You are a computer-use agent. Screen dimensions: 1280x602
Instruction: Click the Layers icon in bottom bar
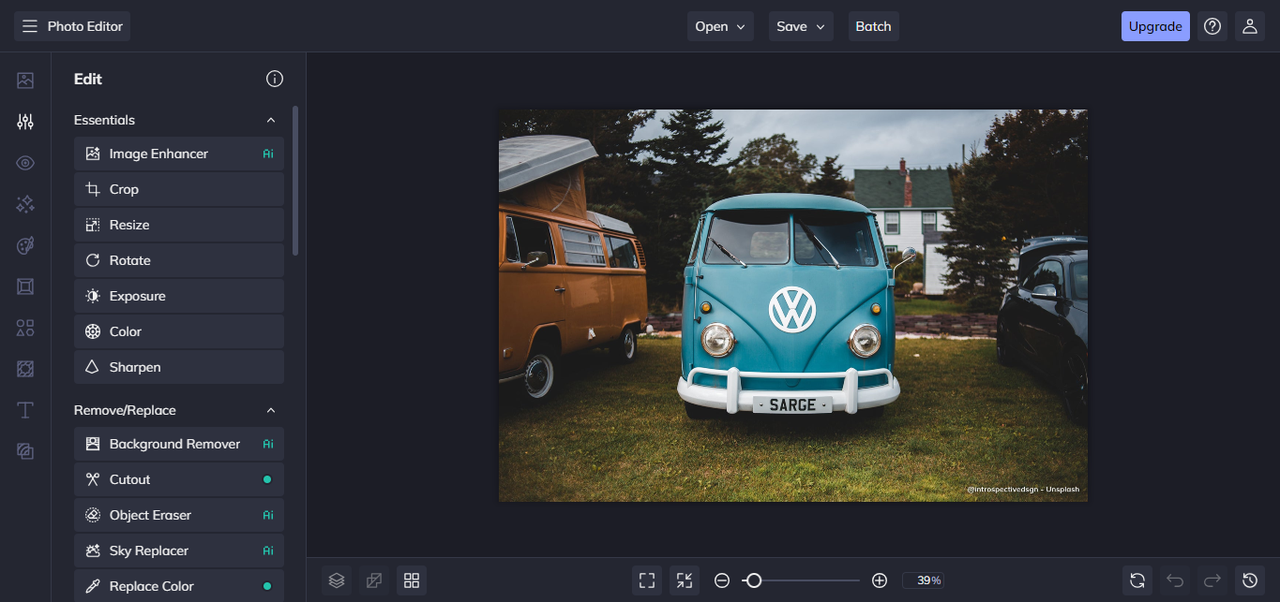pyautogui.click(x=337, y=580)
